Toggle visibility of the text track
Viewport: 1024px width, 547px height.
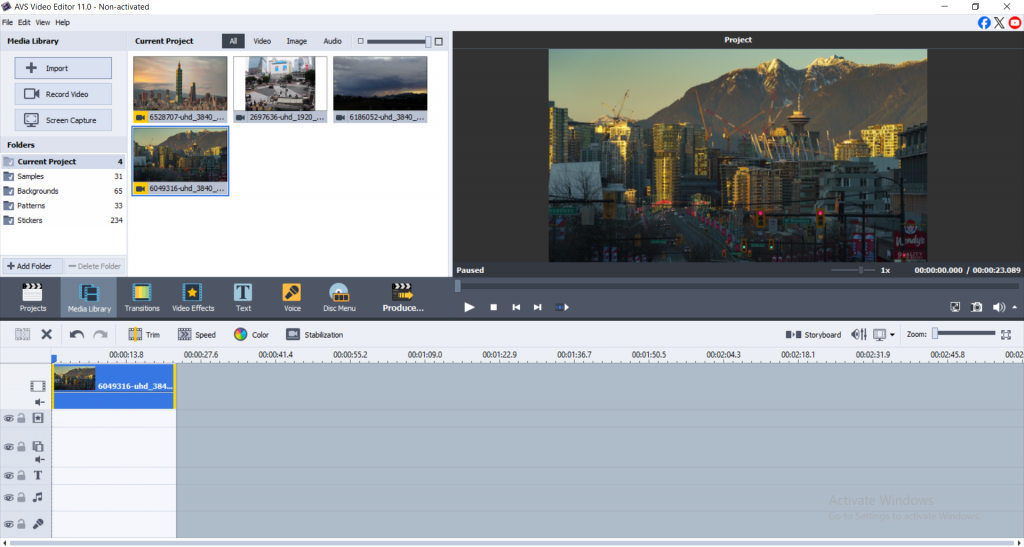8,476
